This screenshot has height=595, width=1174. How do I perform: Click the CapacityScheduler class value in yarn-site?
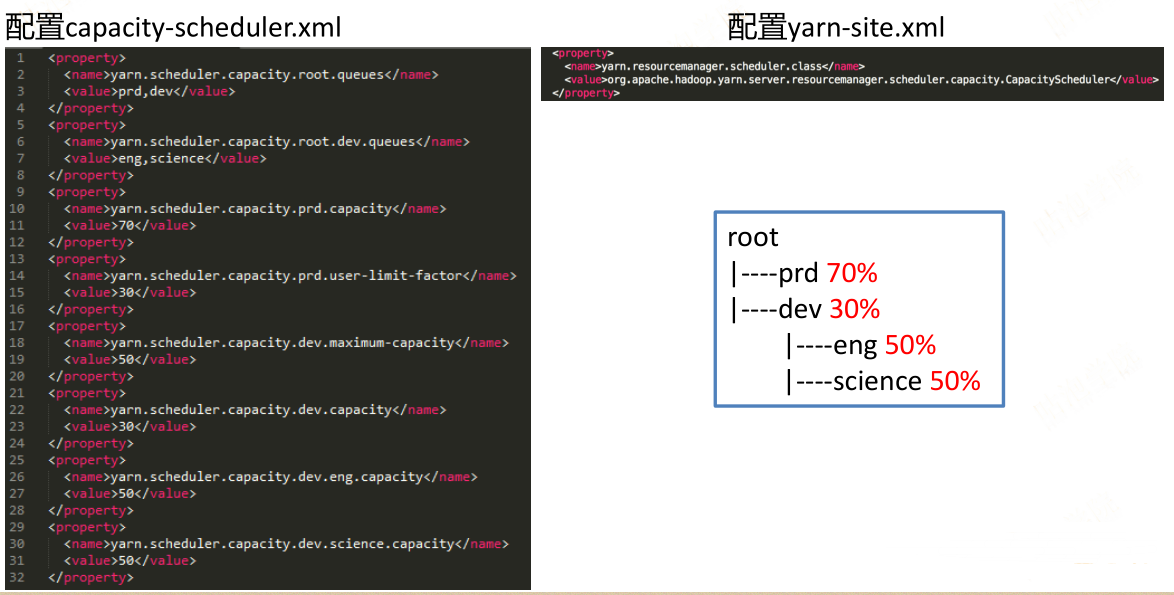pos(856,79)
